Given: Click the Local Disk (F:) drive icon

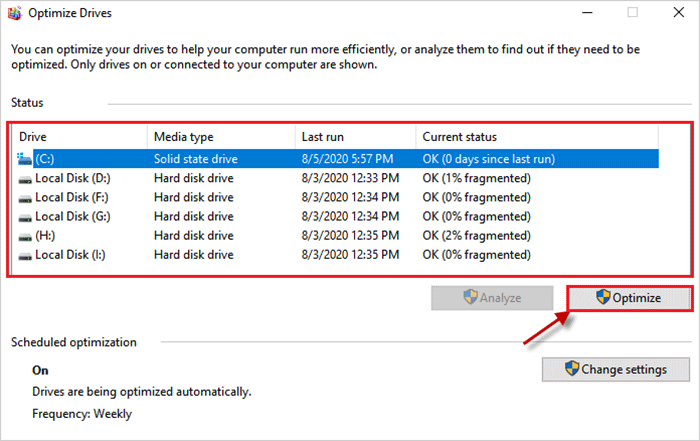Looking at the screenshot, I should point(25,199).
